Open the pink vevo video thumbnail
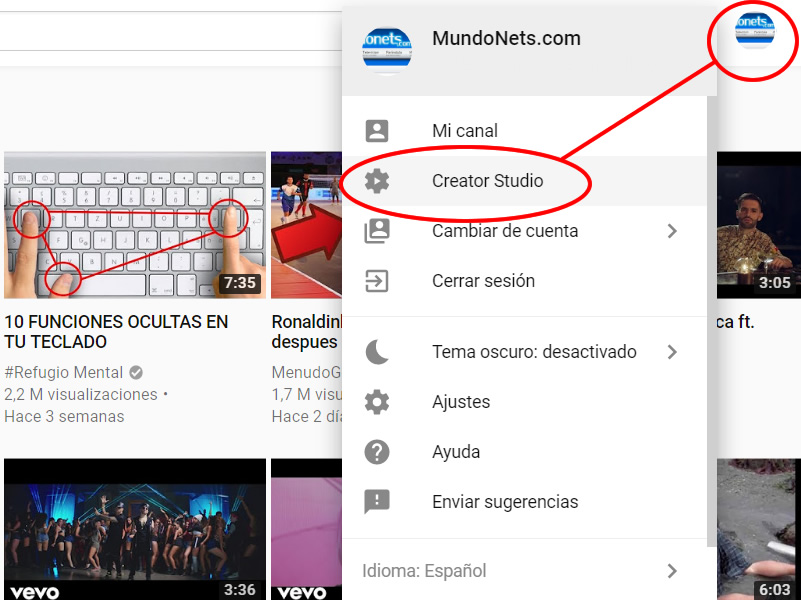 point(307,529)
